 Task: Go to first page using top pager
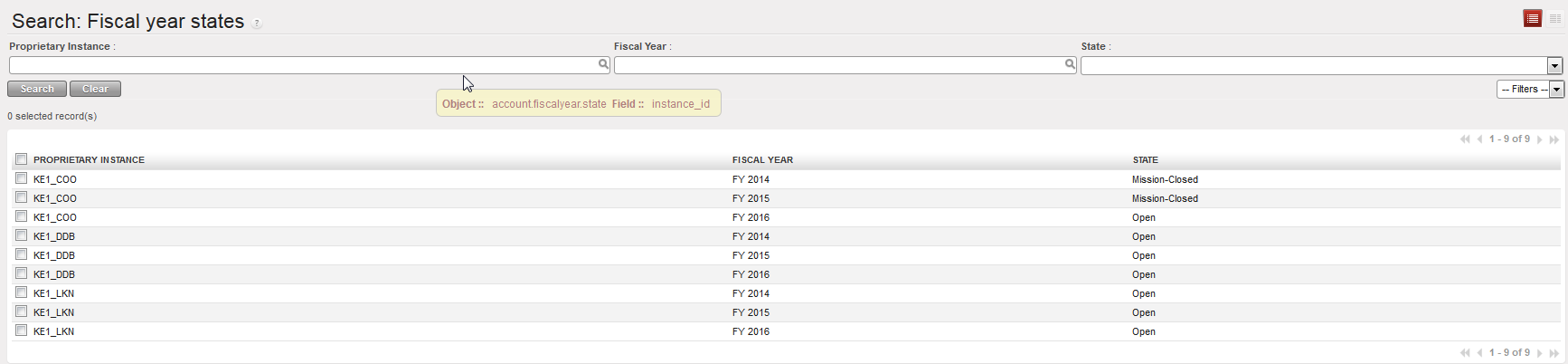click(x=1465, y=139)
